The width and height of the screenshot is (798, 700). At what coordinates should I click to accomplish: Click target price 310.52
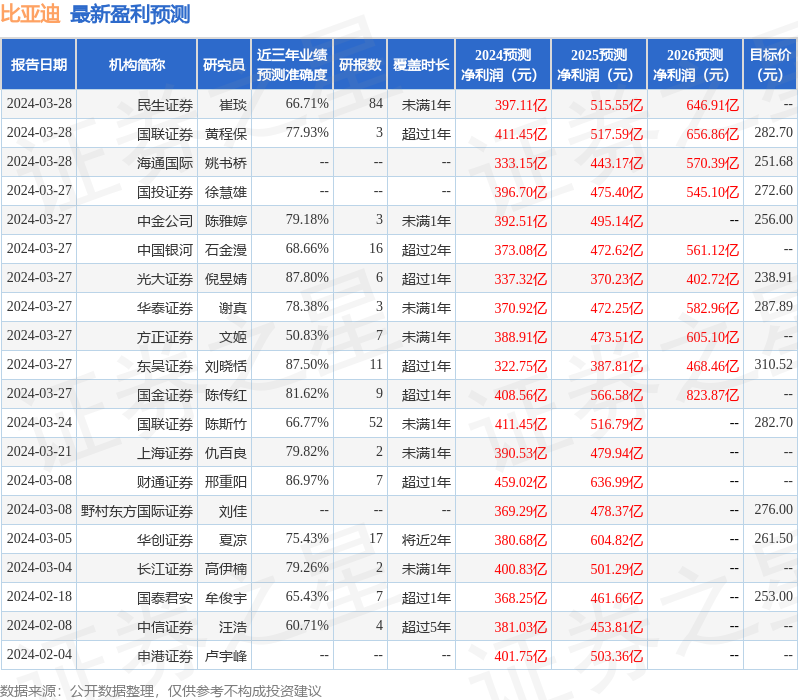click(774, 365)
